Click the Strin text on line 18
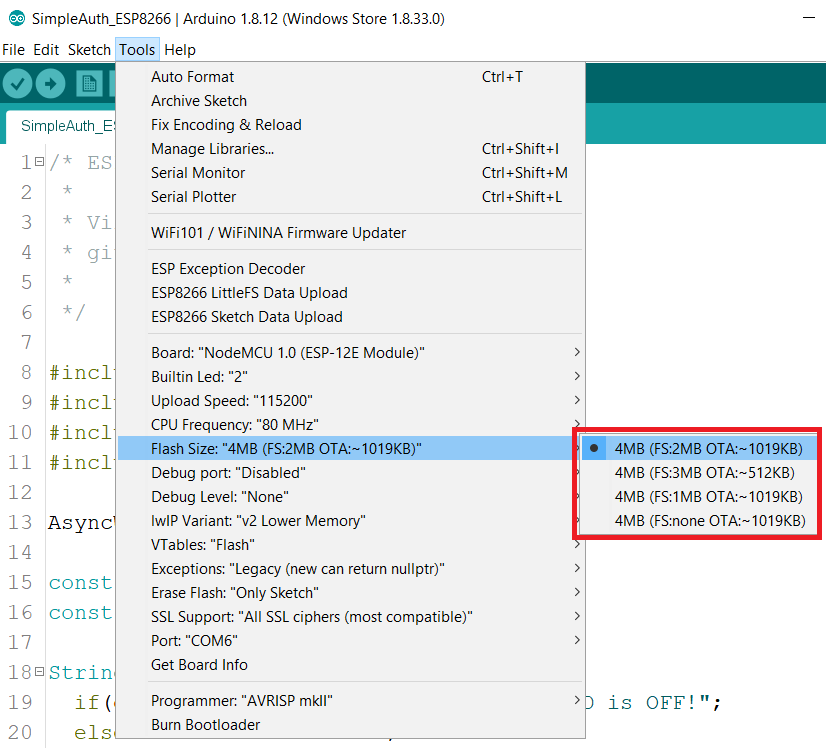826x748 pixels. tap(81, 673)
